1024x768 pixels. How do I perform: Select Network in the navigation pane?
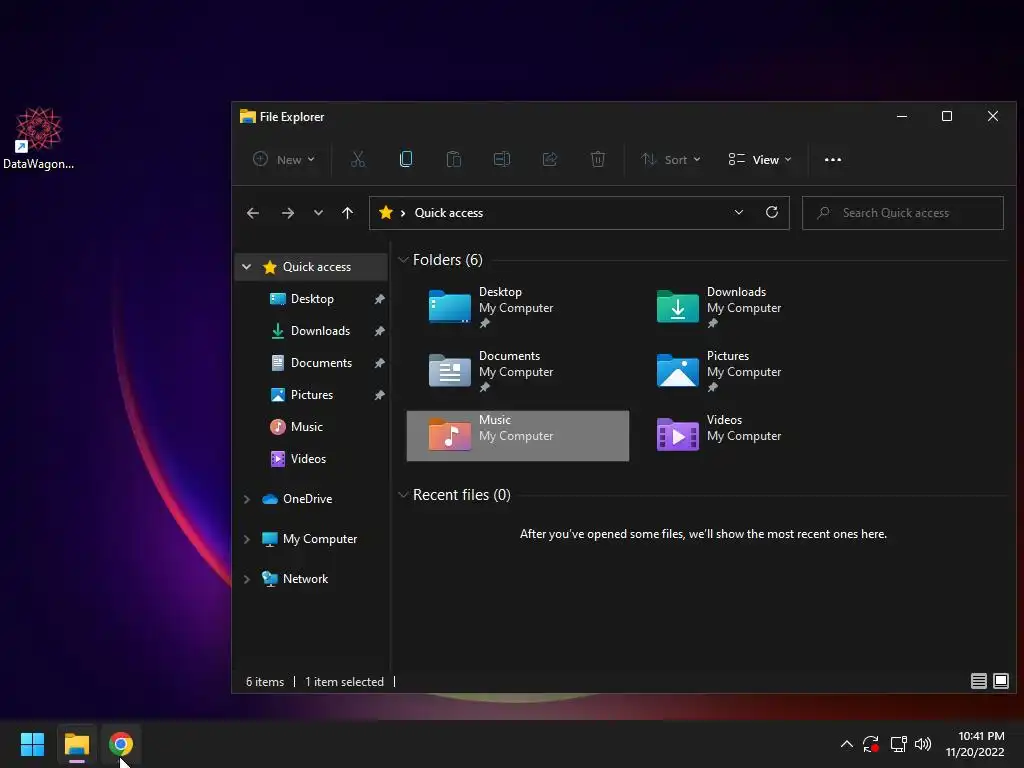(305, 579)
